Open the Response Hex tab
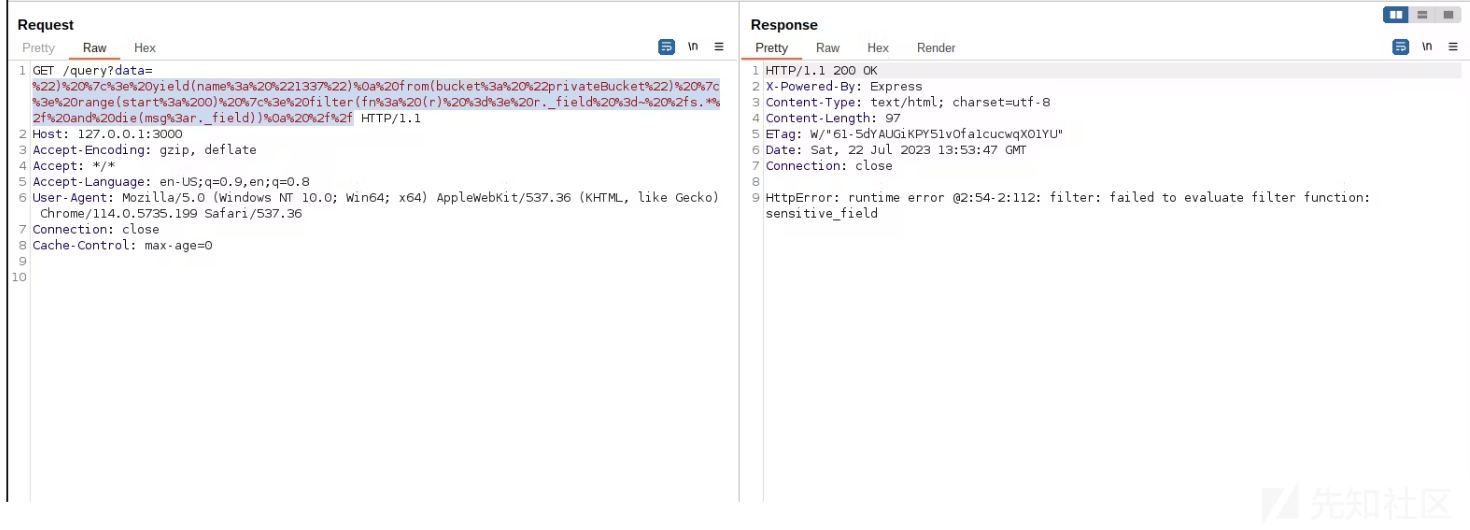Viewport: 1470px width, 530px height. click(878, 48)
